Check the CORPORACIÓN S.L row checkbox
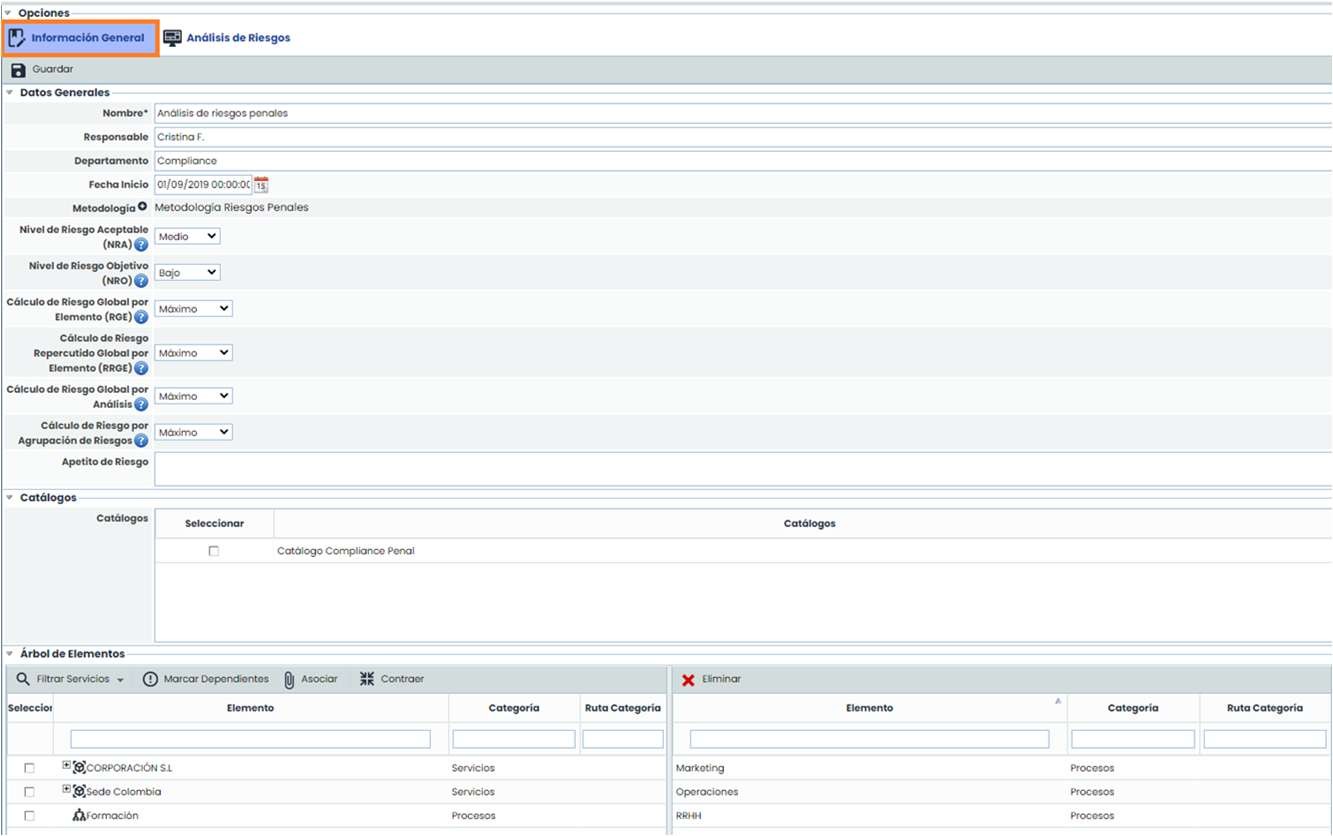This screenshot has height=836, width=1333. [29, 768]
